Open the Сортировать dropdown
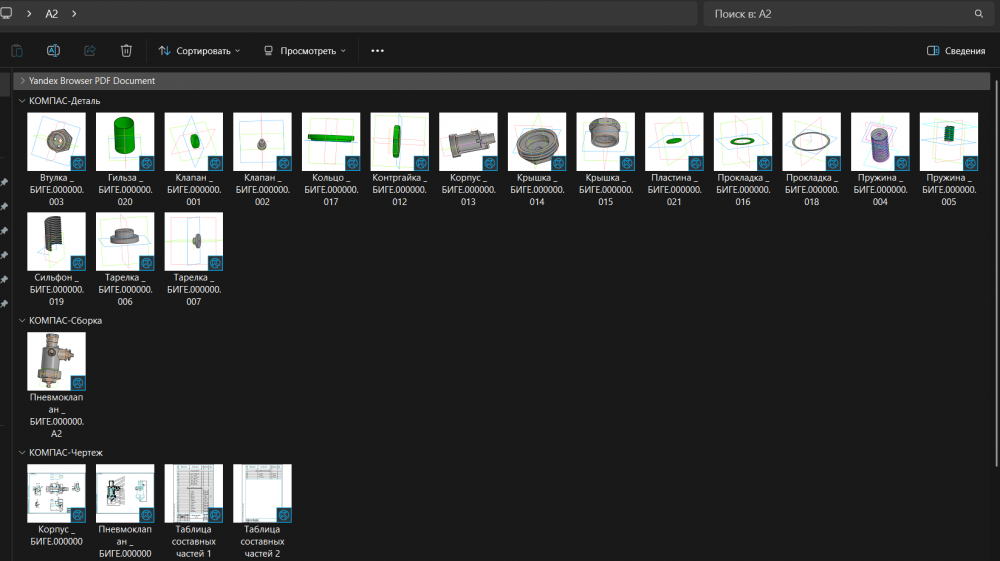Image resolution: width=1000 pixels, height=561 pixels. pos(199,50)
